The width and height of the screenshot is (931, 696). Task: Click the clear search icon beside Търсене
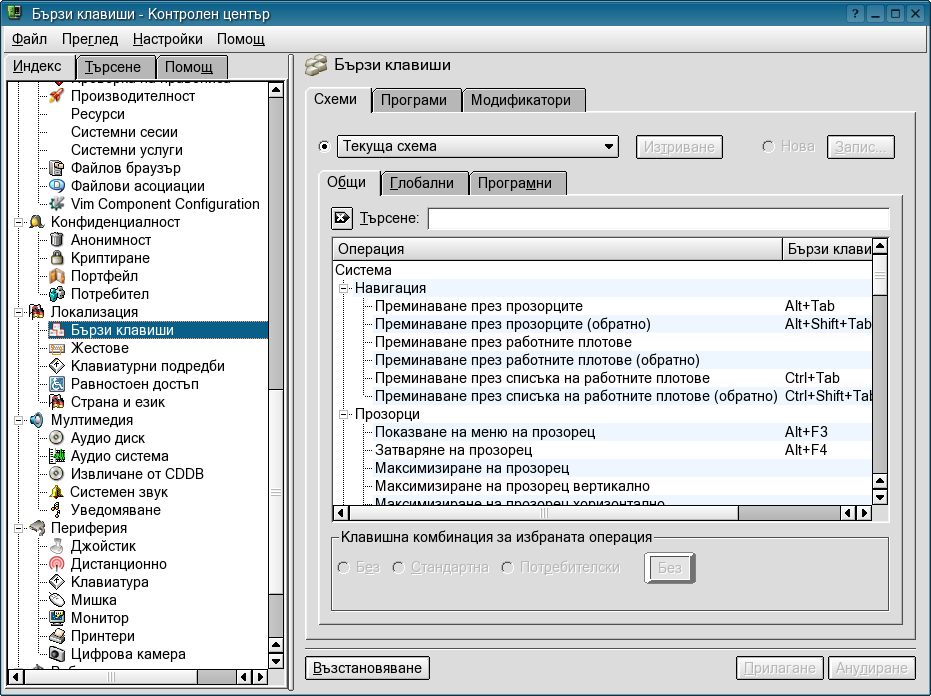342,218
